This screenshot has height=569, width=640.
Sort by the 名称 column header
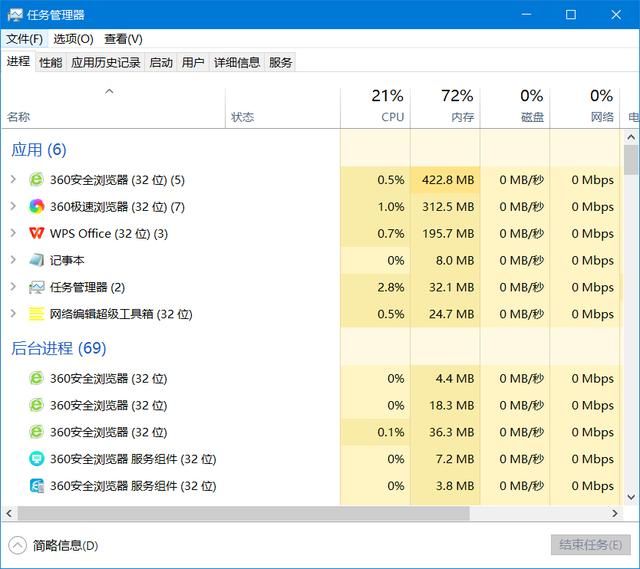coord(113,108)
